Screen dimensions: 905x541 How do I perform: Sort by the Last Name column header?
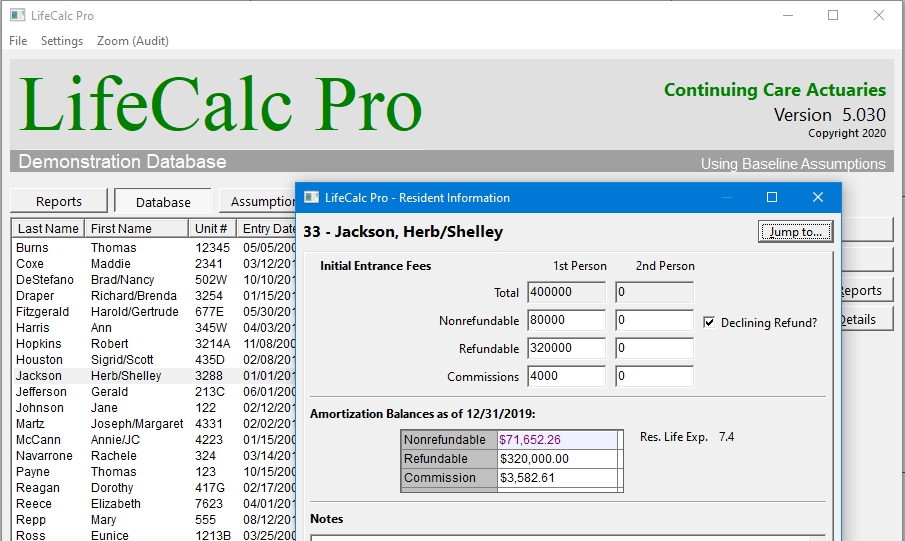(x=48, y=229)
